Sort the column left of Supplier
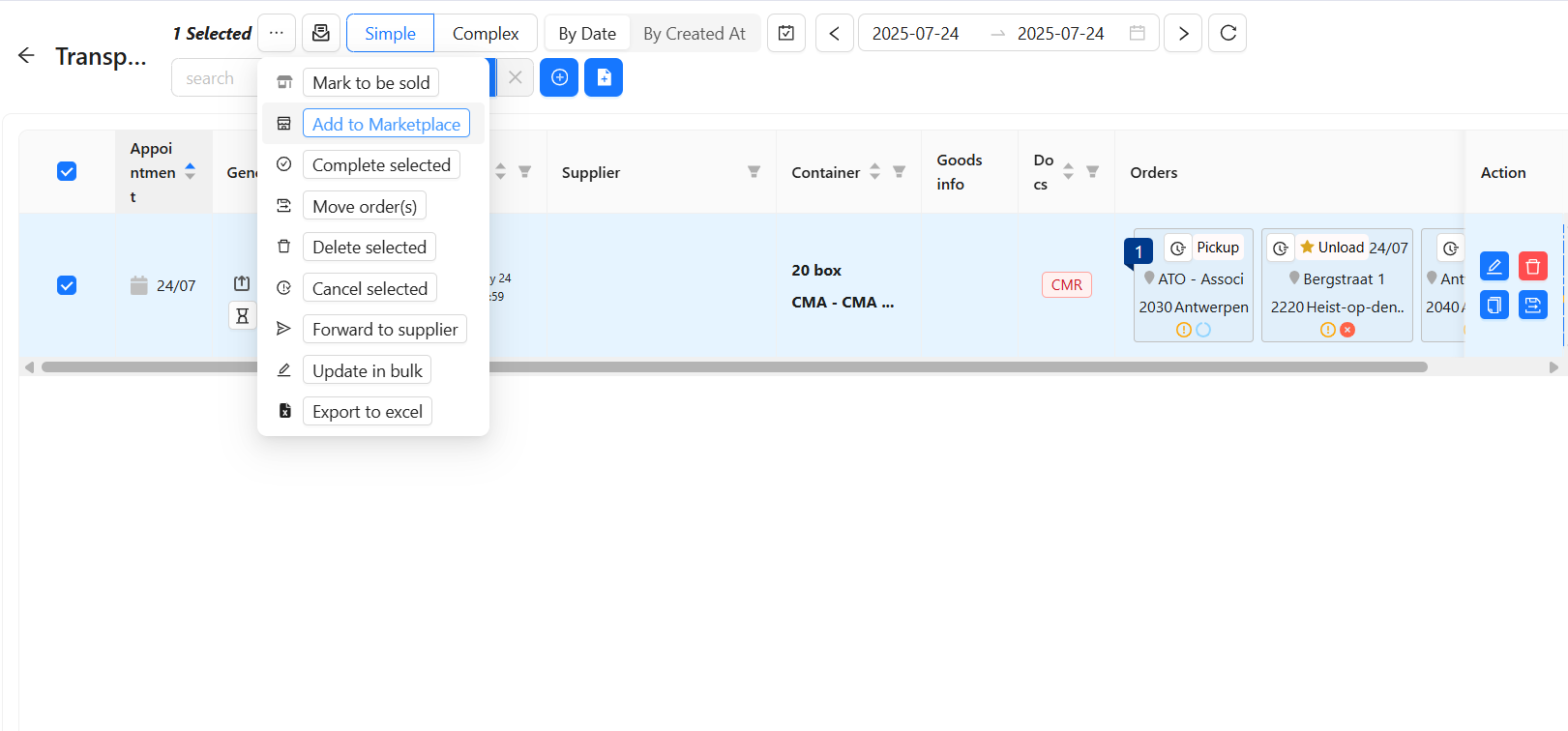1568x731 pixels. [x=500, y=171]
